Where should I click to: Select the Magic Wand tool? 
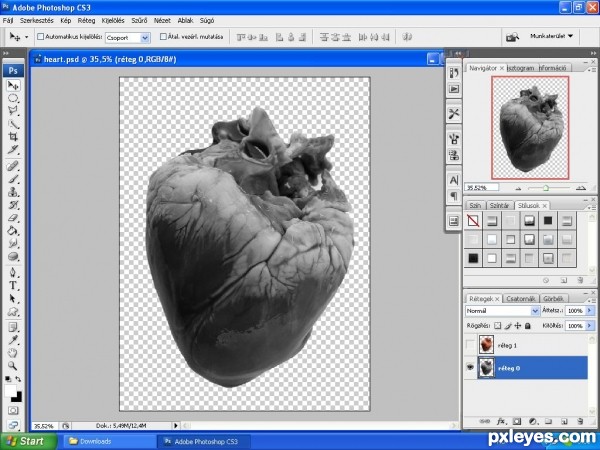click(13, 124)
